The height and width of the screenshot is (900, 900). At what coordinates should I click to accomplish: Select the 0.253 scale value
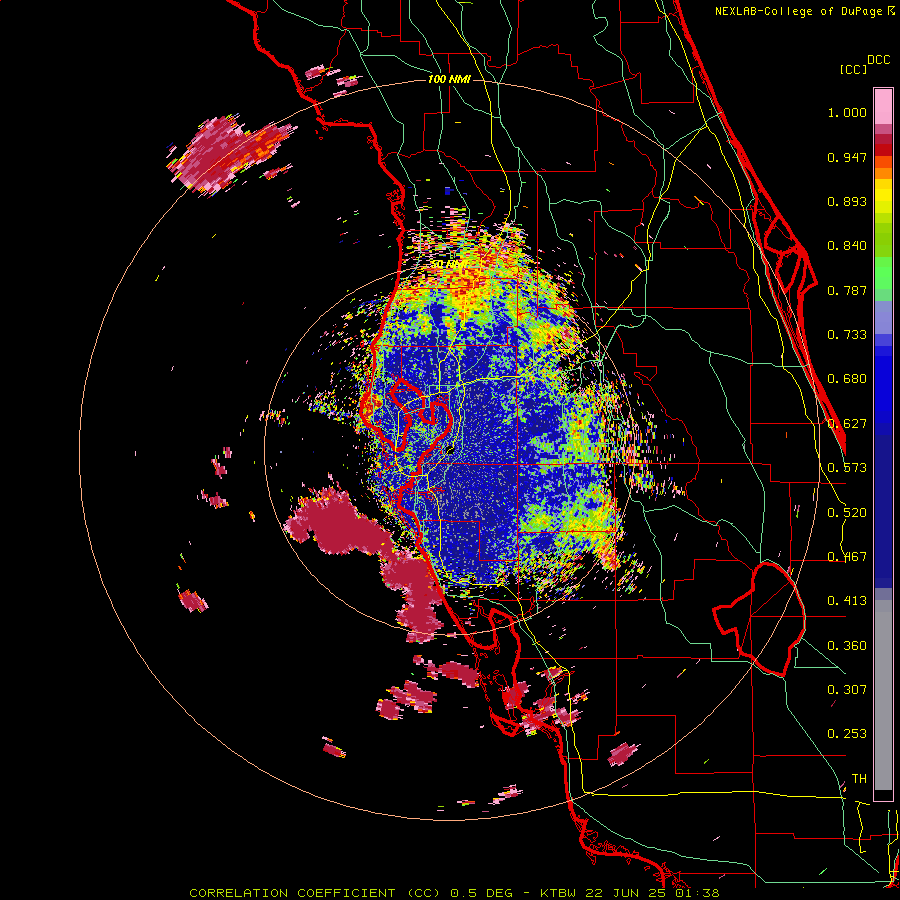pos(847,734)
